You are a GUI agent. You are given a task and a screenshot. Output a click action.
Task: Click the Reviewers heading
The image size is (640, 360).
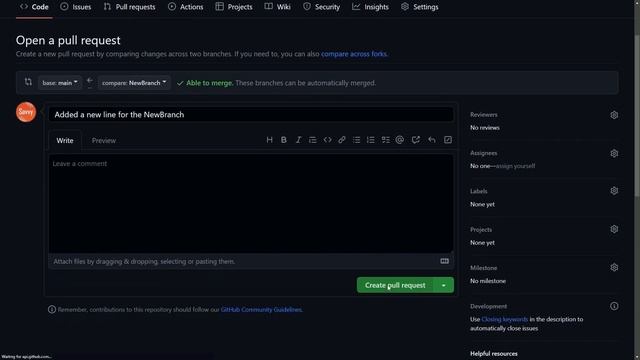(483, 115)
